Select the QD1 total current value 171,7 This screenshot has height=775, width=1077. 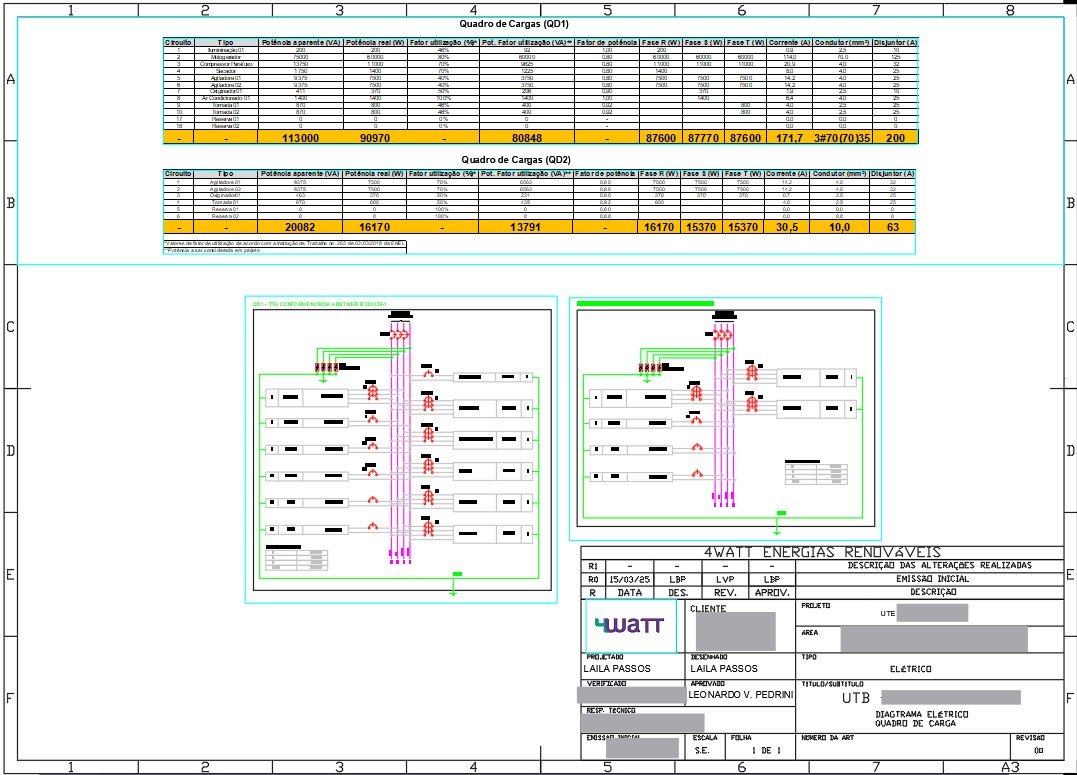(x=789, y=138)
